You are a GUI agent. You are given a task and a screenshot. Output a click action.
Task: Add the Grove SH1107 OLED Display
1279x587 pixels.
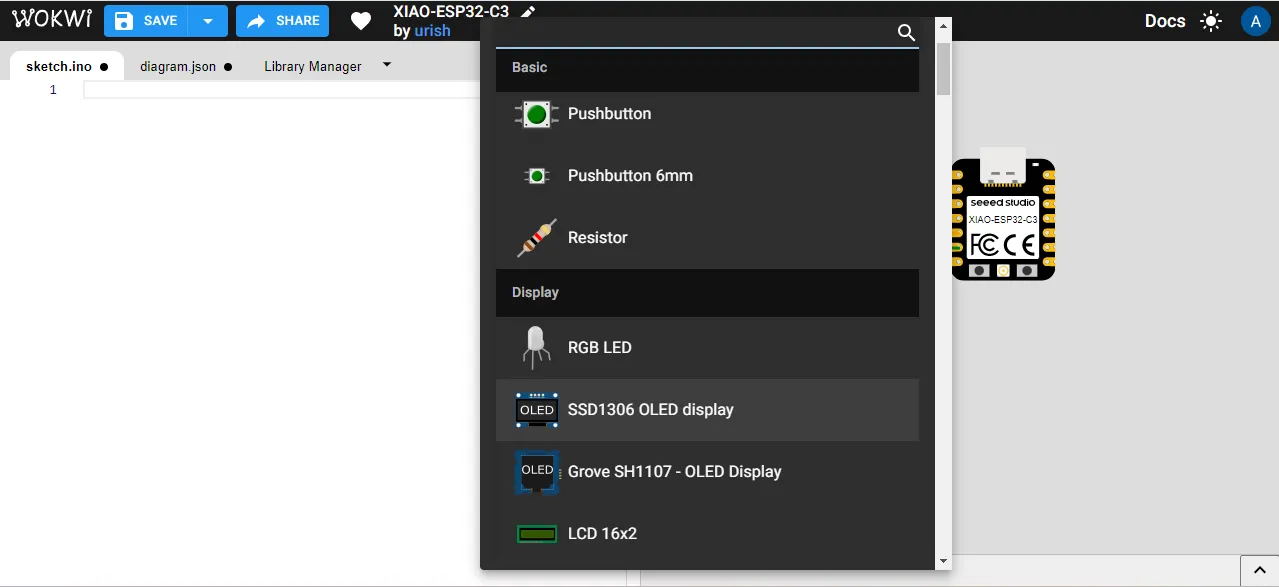tap(707, 472)
